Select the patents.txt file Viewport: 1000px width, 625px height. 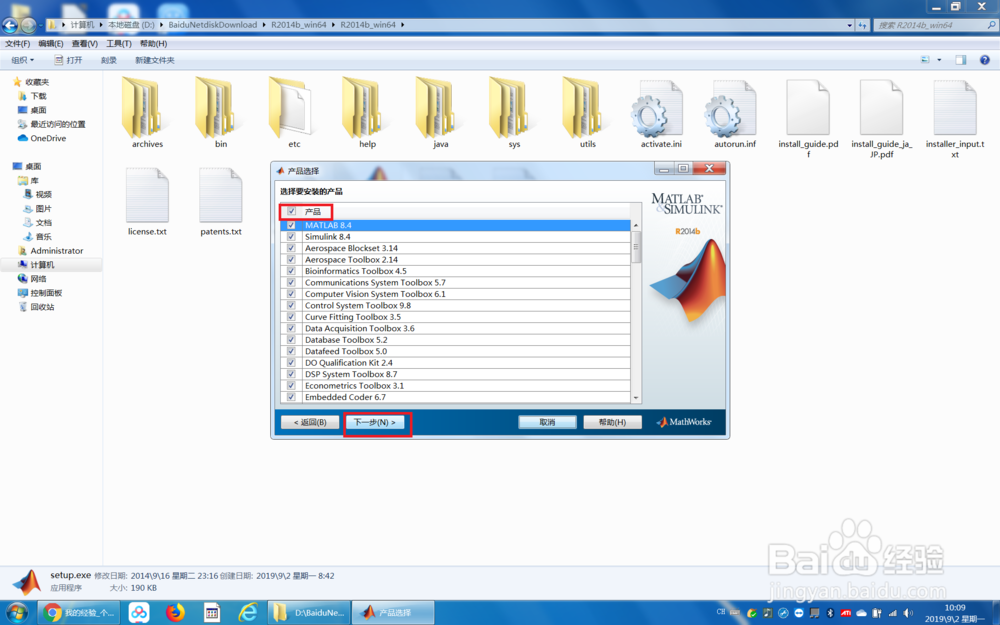tap(221, 202)
